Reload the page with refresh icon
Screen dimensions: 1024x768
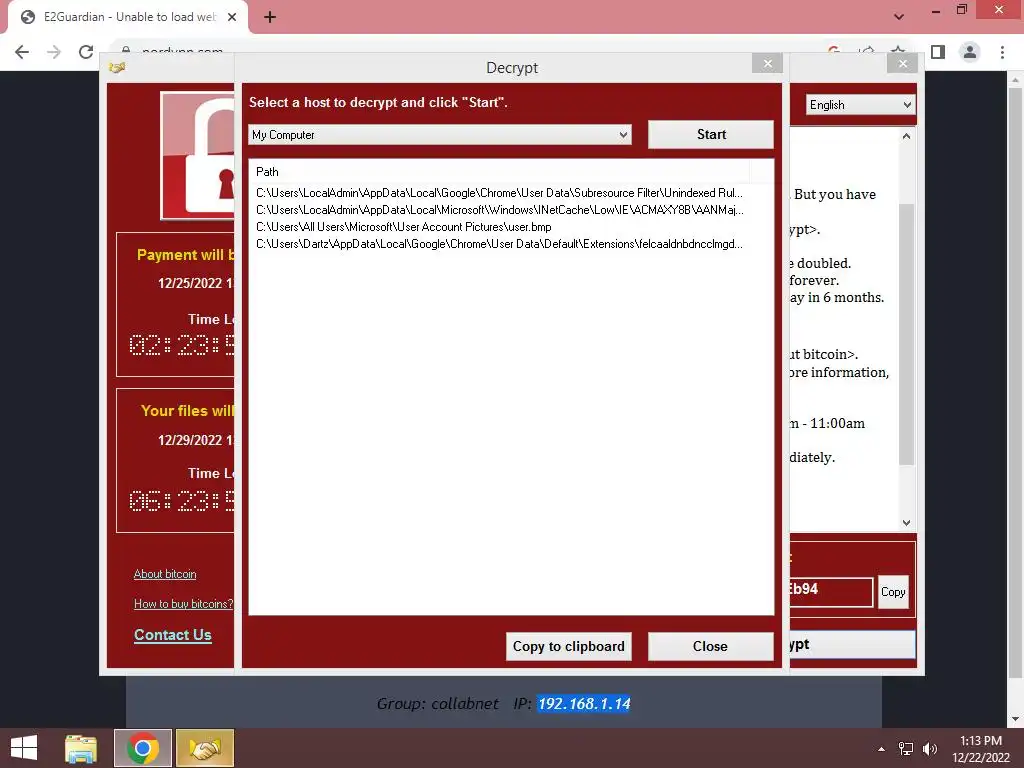86,52
